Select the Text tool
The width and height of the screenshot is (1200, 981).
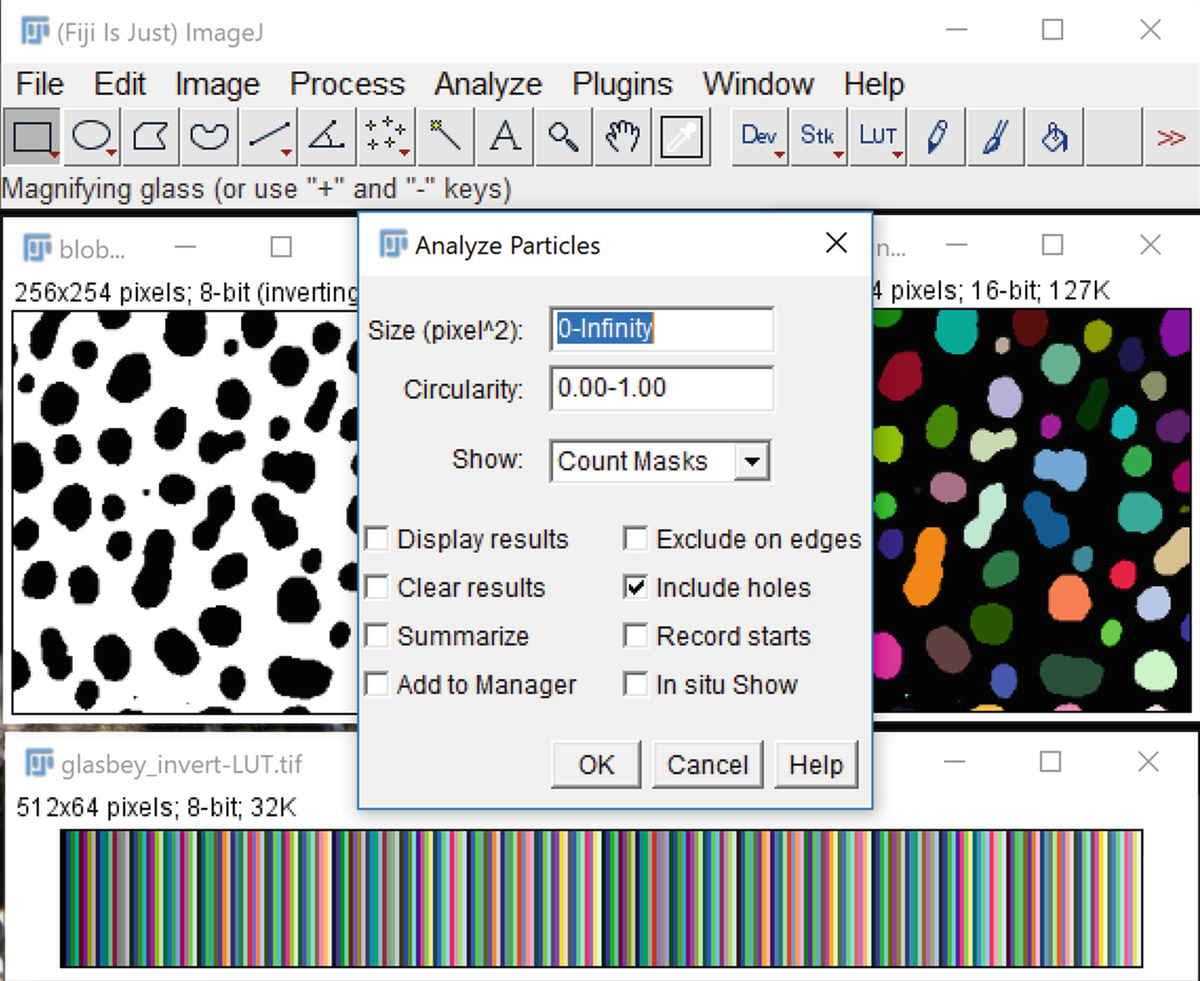(504, 137)
